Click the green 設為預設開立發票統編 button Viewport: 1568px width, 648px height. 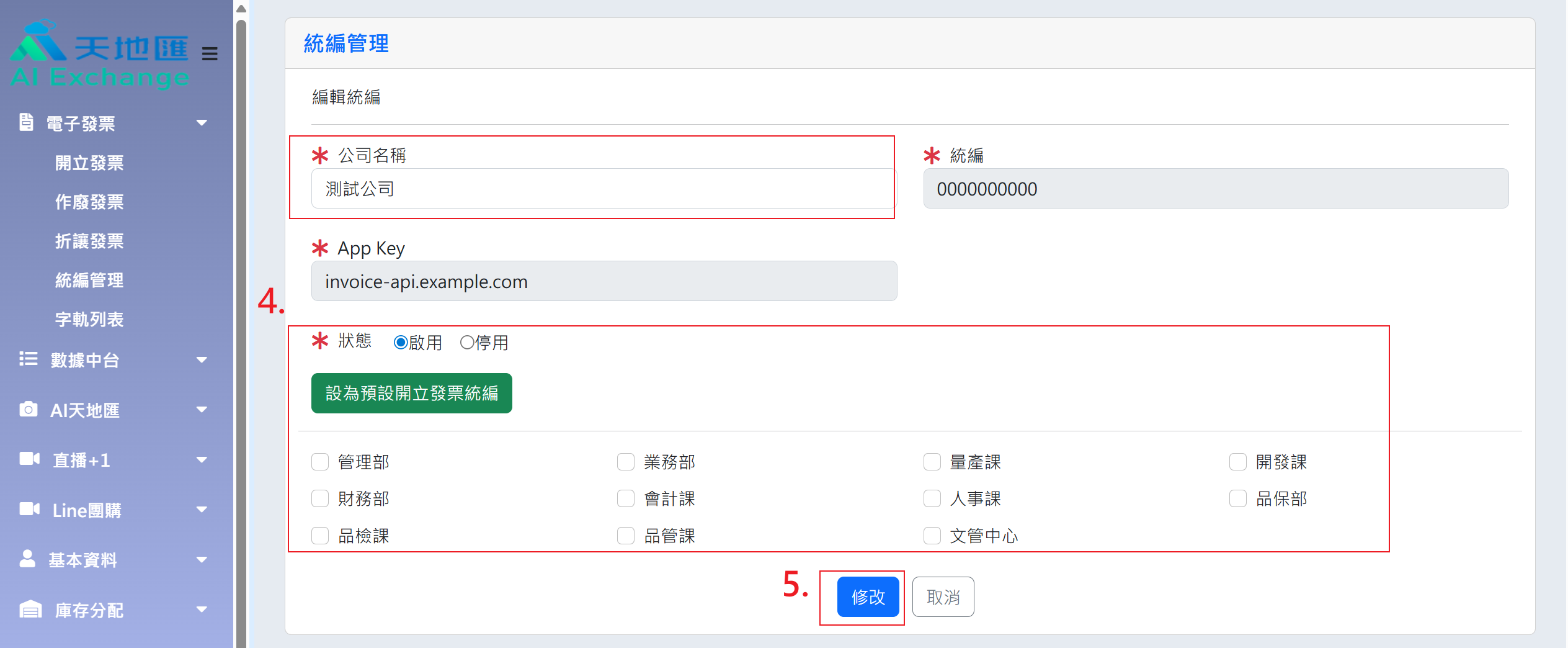(x=411, y=393)
